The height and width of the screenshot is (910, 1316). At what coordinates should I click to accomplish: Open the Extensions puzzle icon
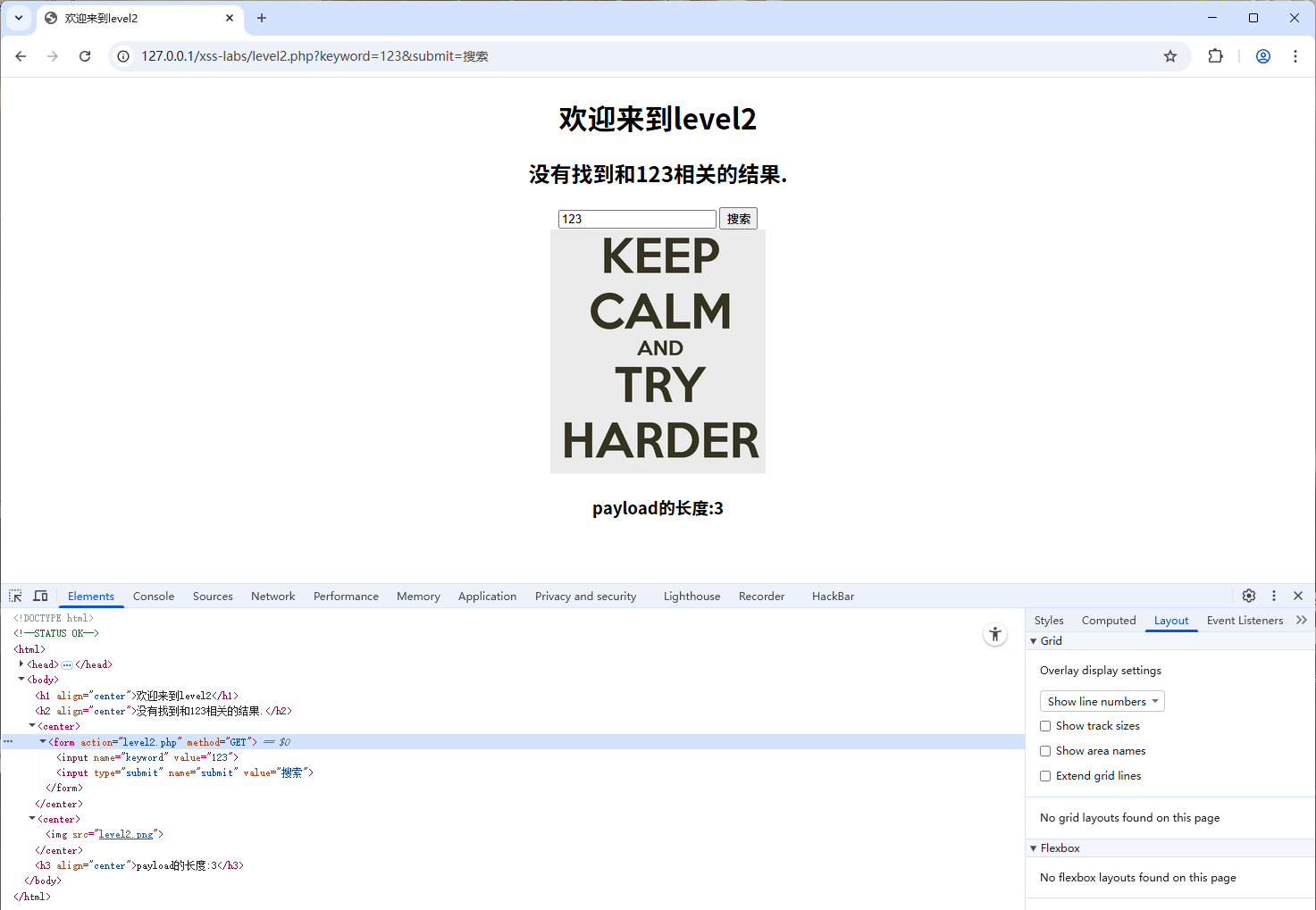pos(1215,56)
